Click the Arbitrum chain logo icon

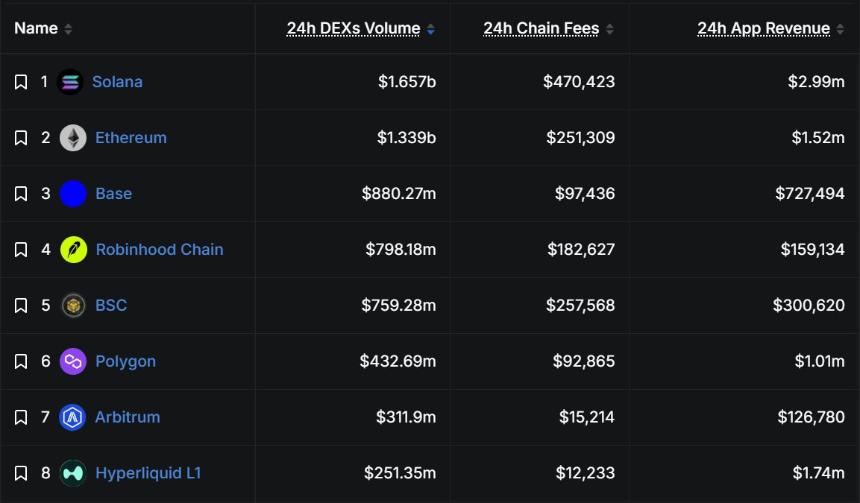pos(72,417)
